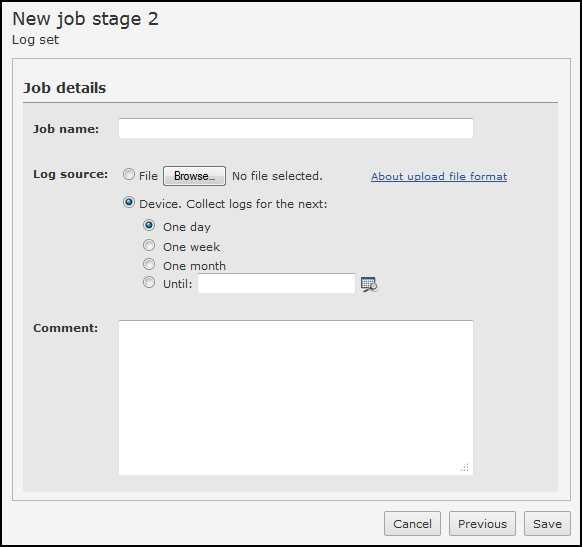Click inside the Comment text area
The image size is (582, 547).
pos(296,397)
